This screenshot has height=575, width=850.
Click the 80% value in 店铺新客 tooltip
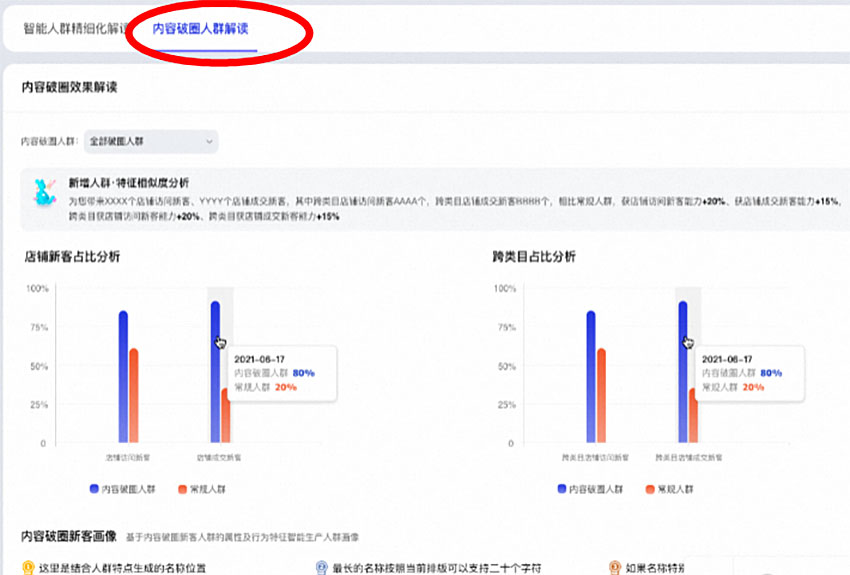(304, 373)
